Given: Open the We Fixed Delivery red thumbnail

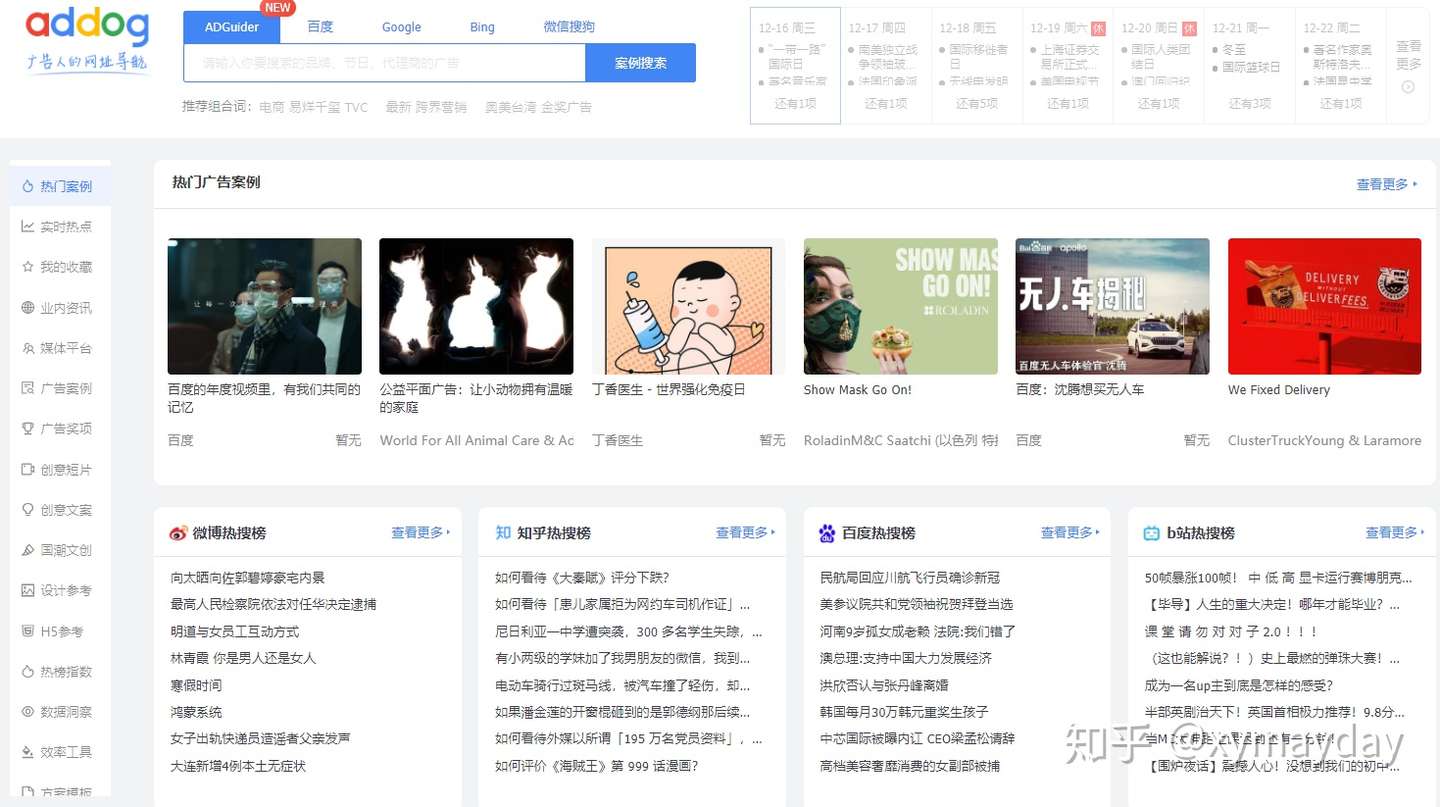Looking at the screenshot, I should coord(1325,306).
